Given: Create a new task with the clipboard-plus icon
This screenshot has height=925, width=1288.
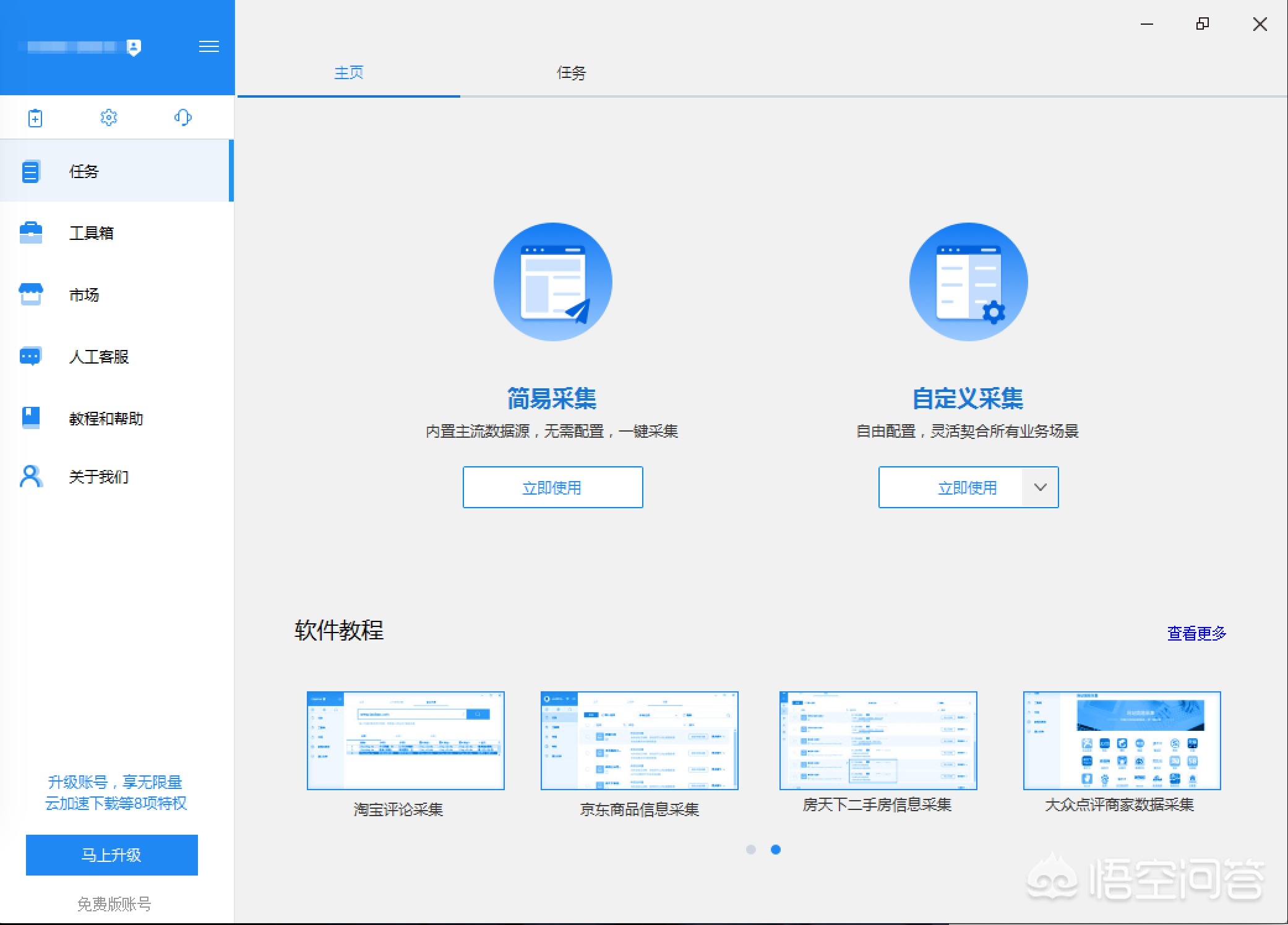Looking at the screenshot, I should (35, 117).
